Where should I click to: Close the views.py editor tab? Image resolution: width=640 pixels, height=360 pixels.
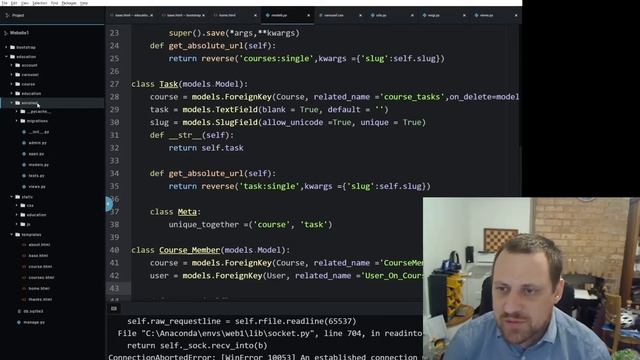pos(516,16)
